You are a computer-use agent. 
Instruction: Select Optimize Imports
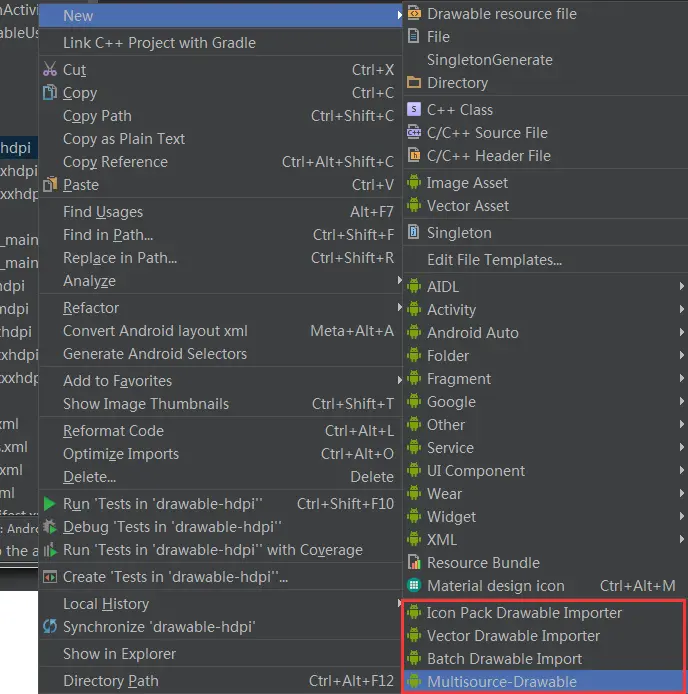click(x=220, y=454)
